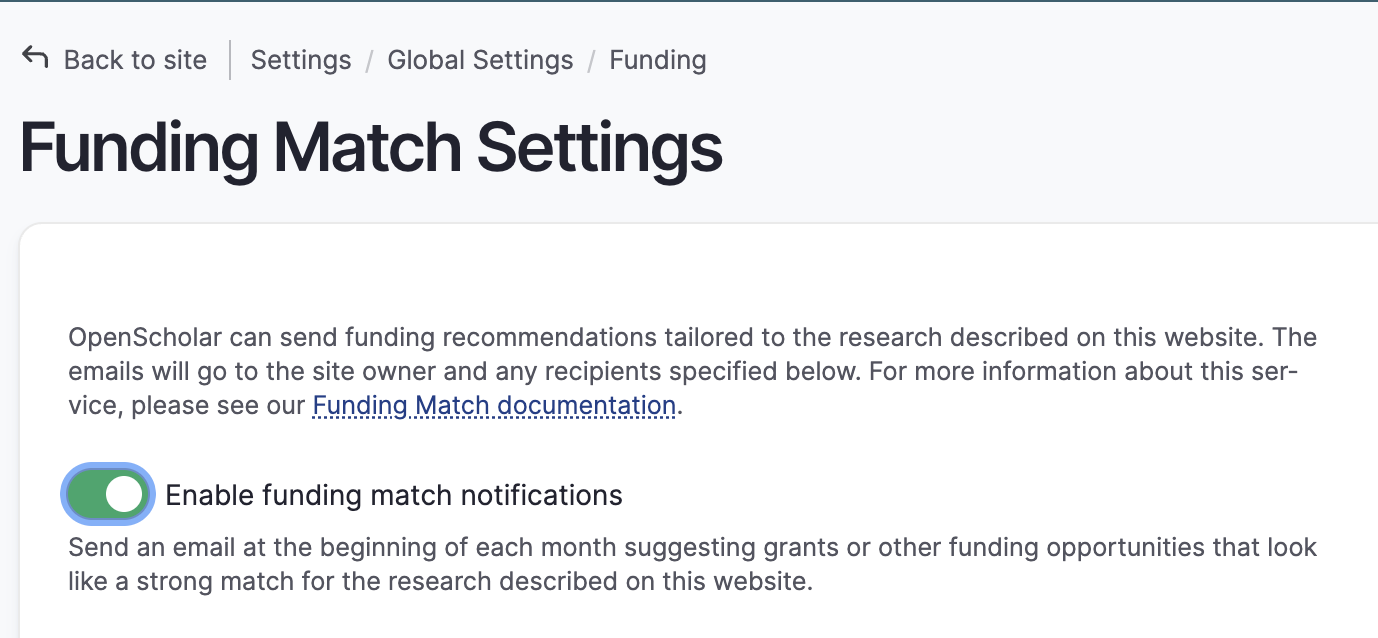Click Settings in the navigation path
The width and height of the screenshot is (1378, 638).
point(301,60)
